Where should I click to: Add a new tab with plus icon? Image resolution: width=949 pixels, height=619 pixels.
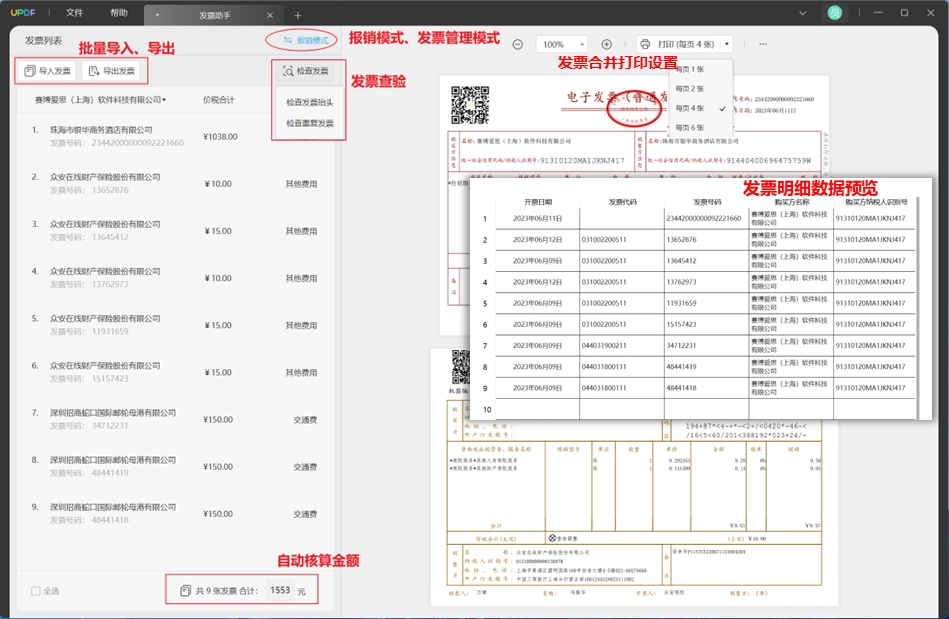[x=298, y=15]
